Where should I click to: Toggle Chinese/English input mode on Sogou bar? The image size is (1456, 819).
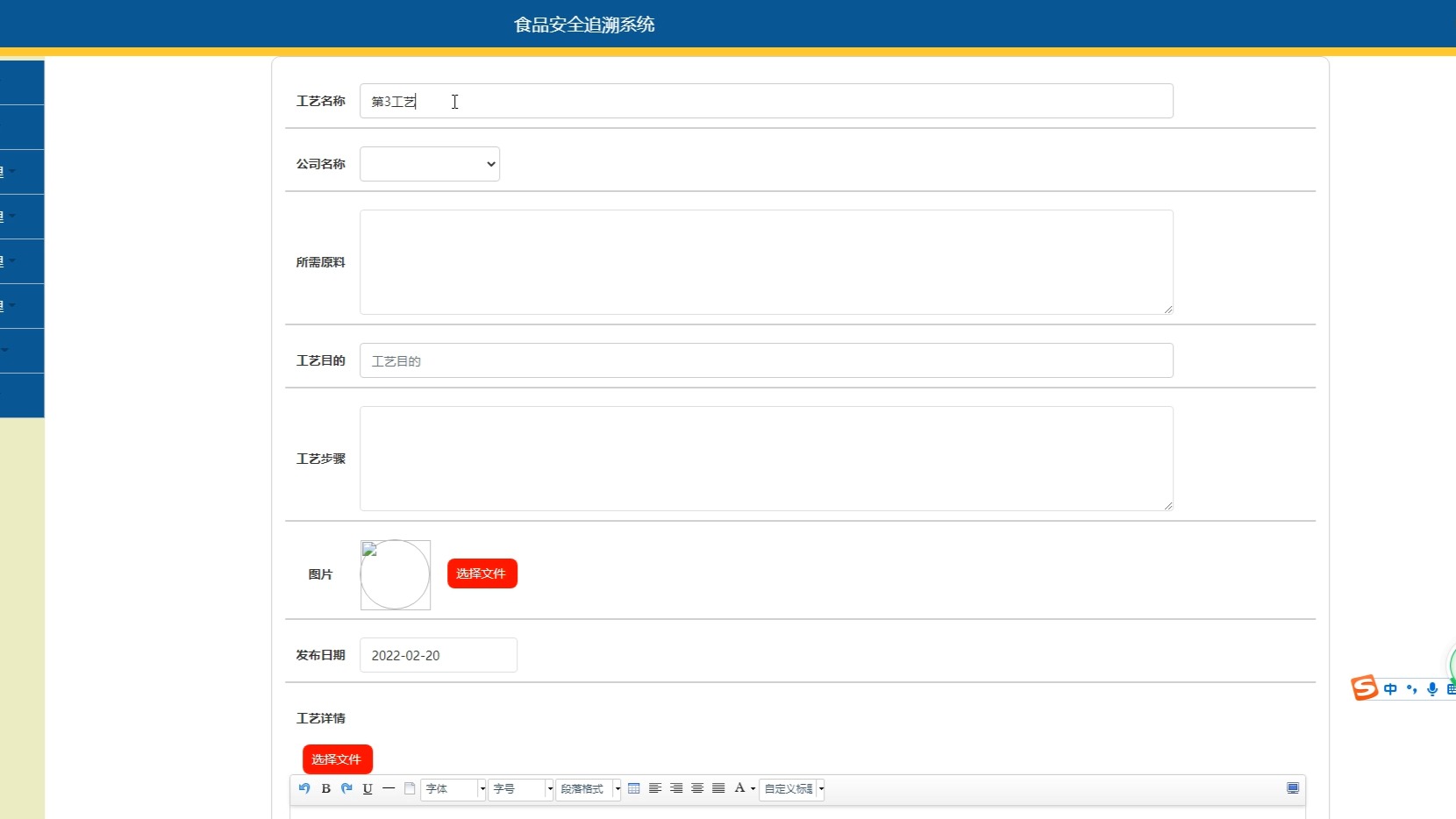point(1390,690)
